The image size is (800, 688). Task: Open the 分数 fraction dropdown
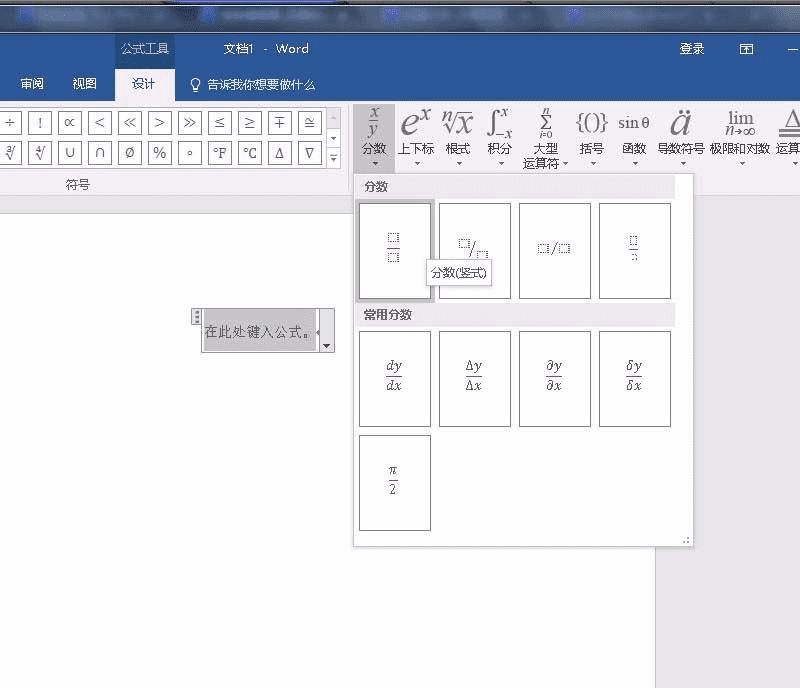[374, 137]
